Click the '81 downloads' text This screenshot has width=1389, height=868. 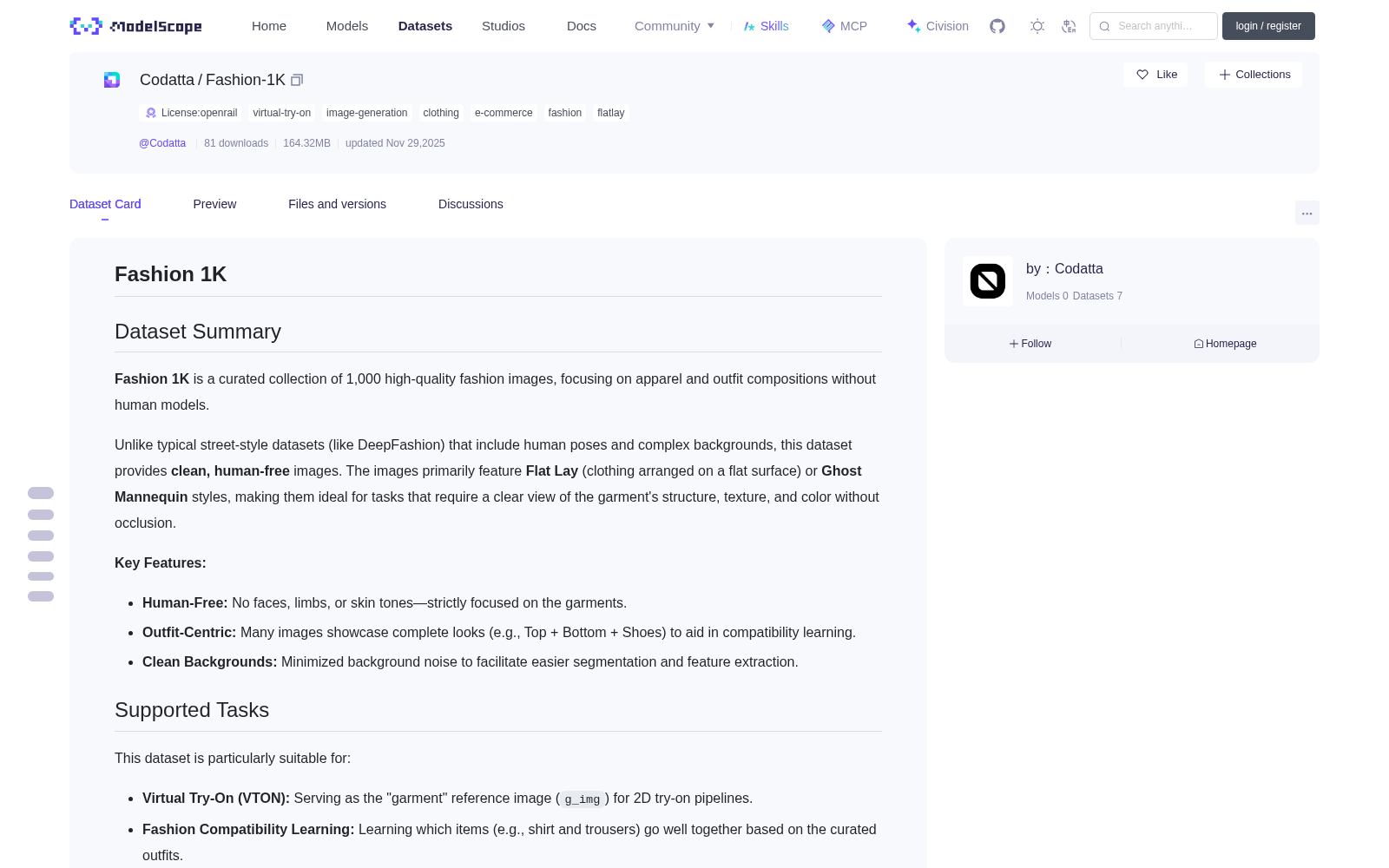tap(236, 143)
